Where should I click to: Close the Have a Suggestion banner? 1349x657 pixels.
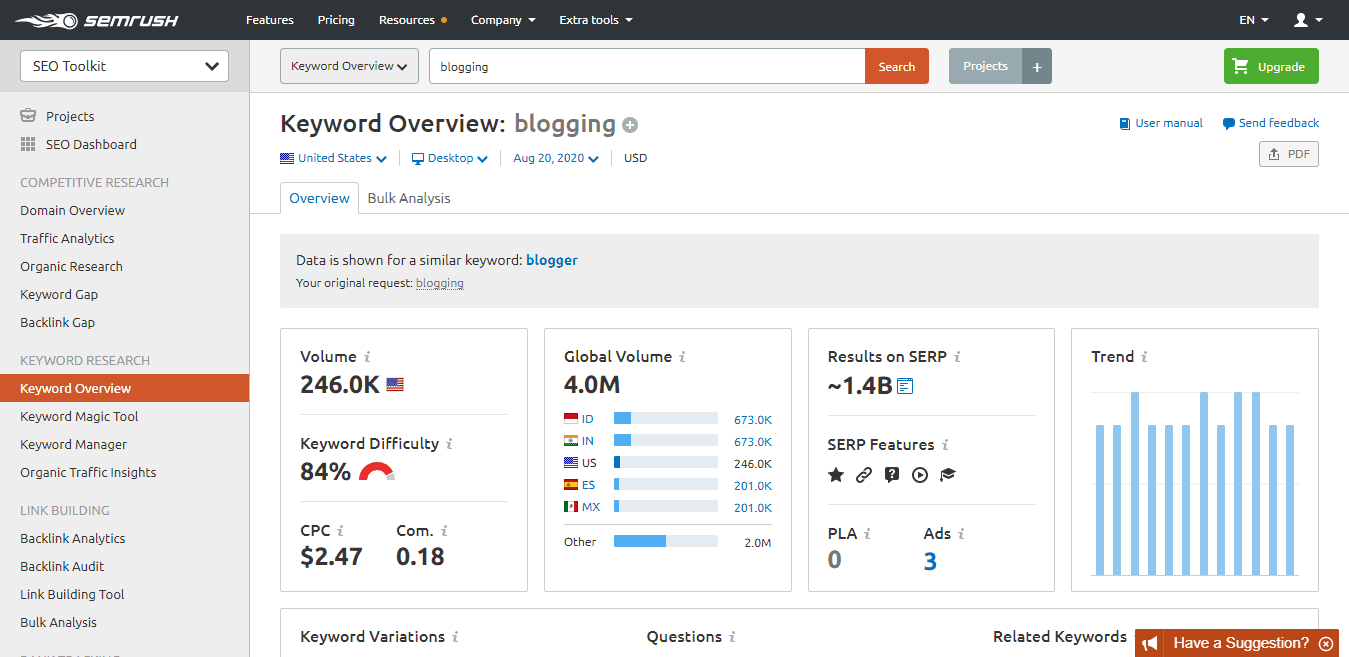[x=1326, y=643]
